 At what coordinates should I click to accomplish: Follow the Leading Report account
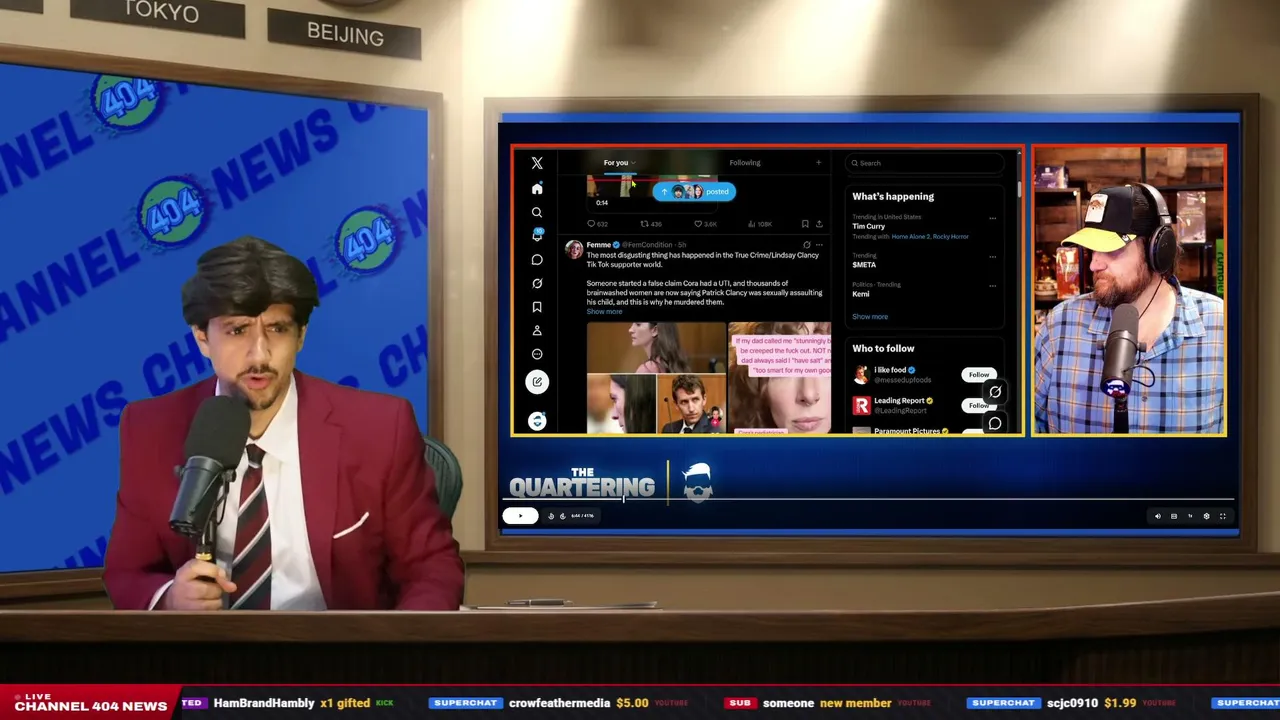[975, 405]
